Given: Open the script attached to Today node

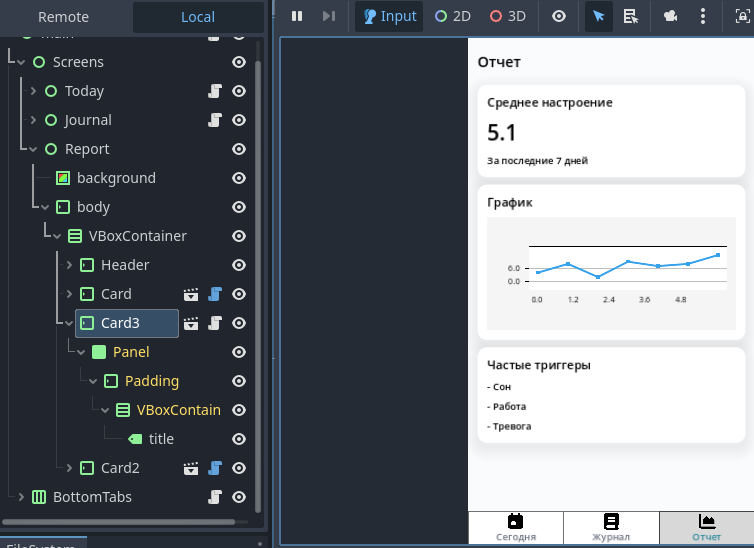Looking at the screenshot, I should [214, 91].
